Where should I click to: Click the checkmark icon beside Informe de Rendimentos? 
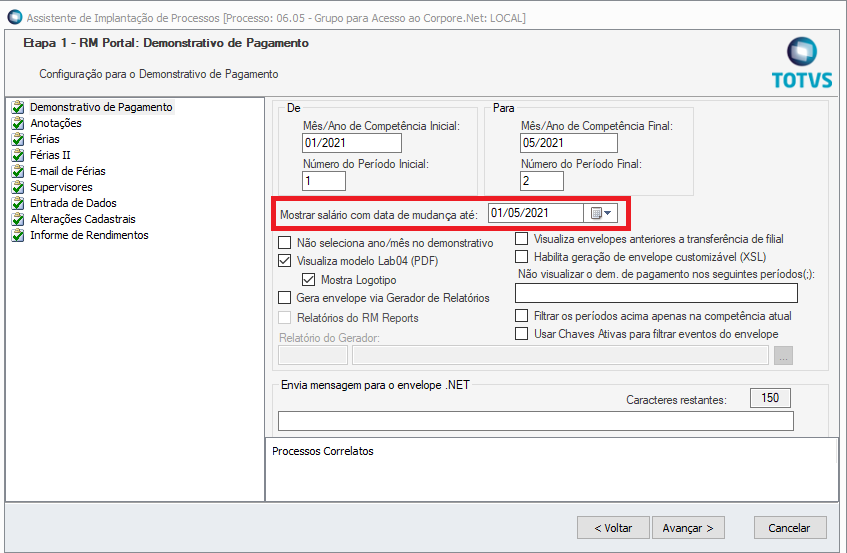click(18, 235)
